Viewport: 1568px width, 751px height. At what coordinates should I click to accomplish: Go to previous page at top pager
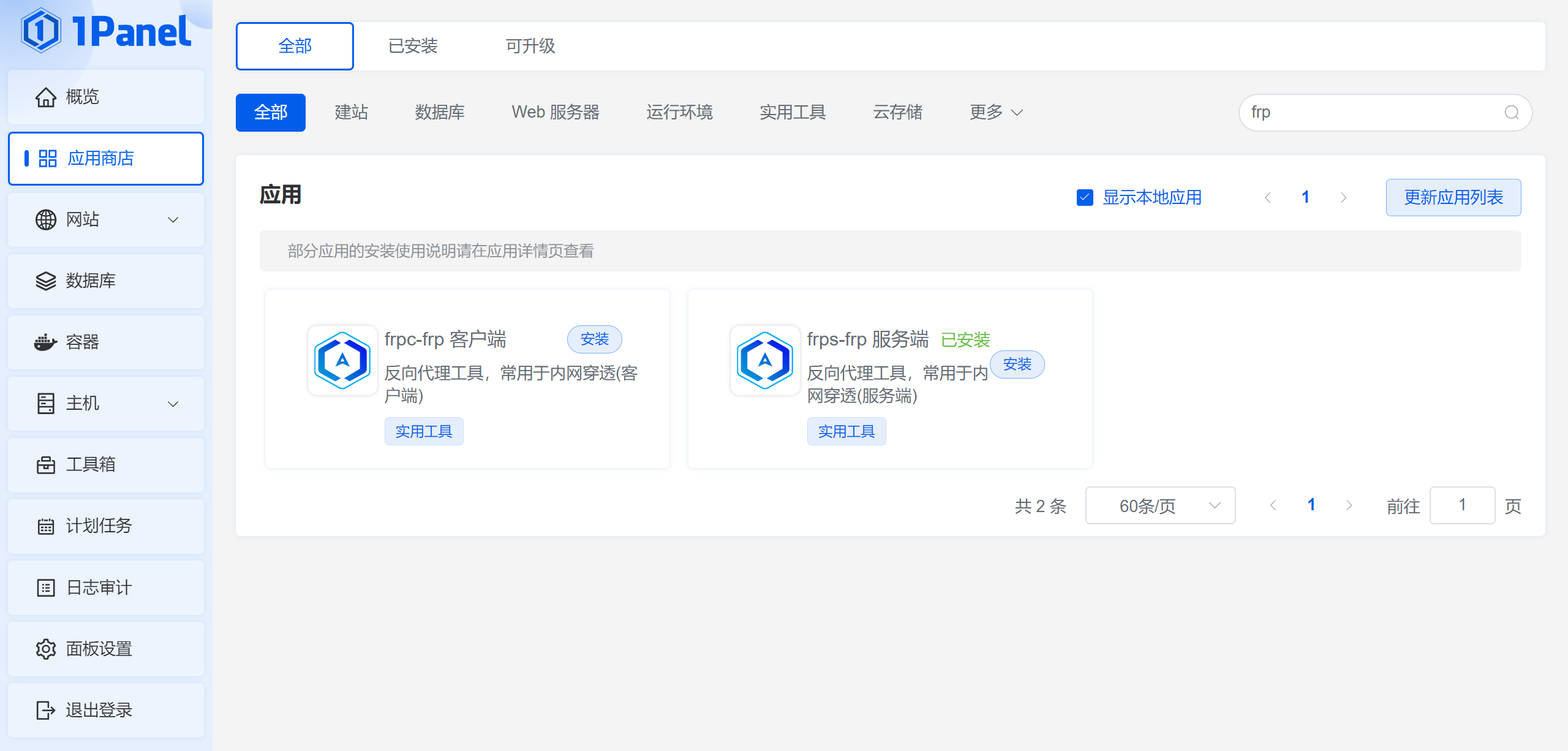pyautogui.click(x=1268, y=197)
